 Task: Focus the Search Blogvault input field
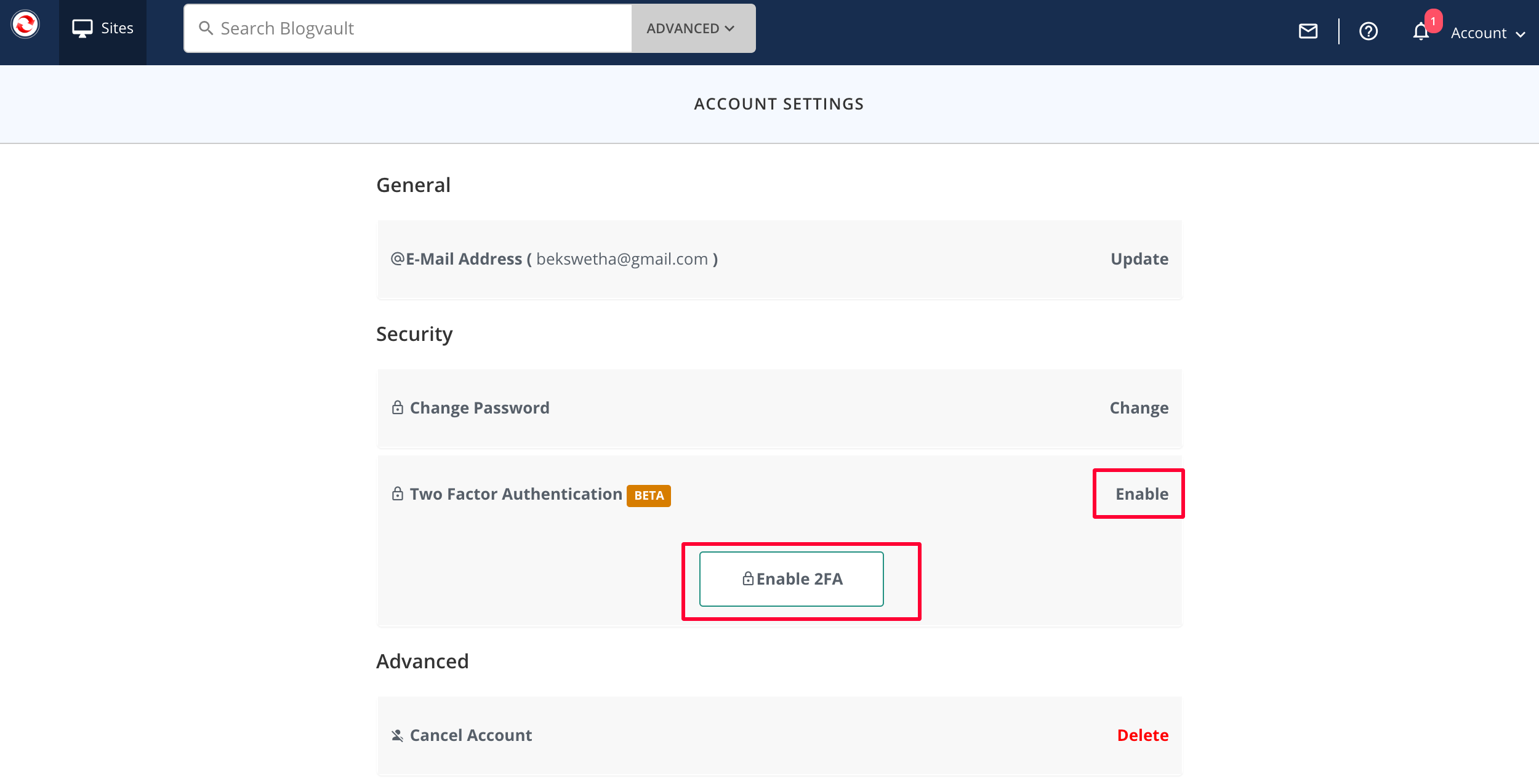point(419,28)
